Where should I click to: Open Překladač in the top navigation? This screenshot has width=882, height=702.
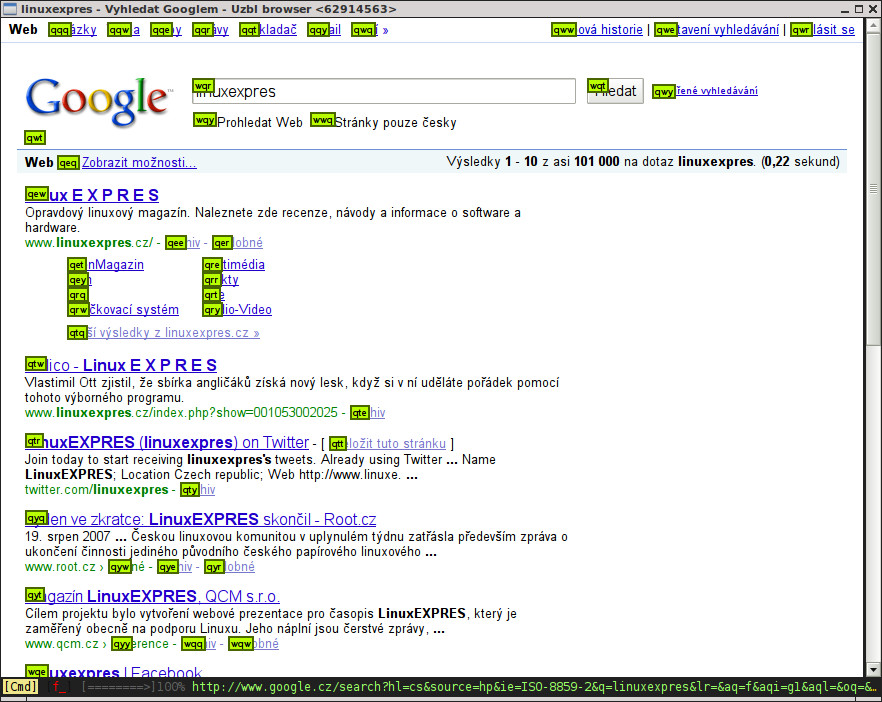[x=268, y=29]
